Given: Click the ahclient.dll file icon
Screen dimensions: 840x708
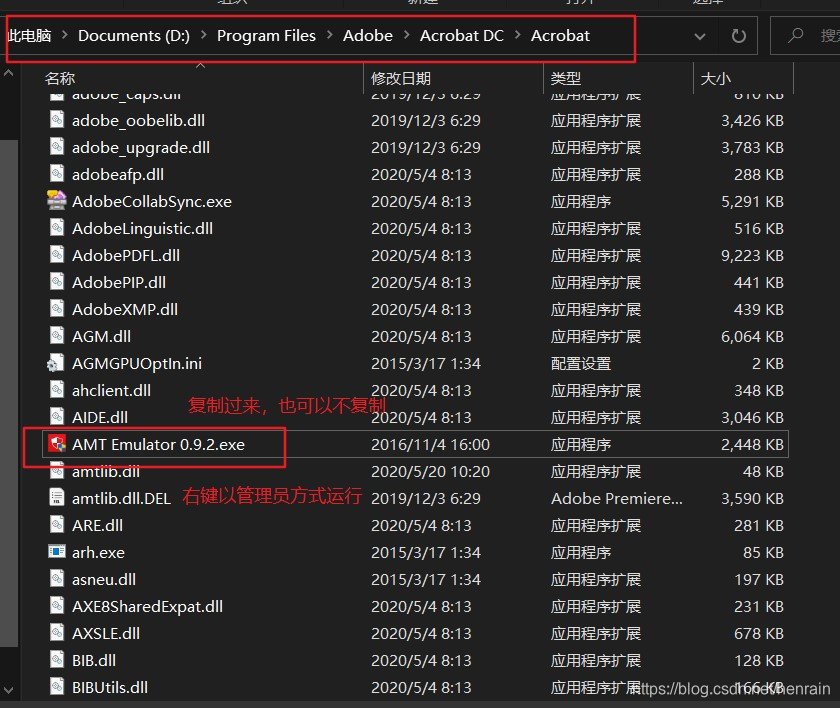Looking at the screenshot, I should [x=57, y=389].
